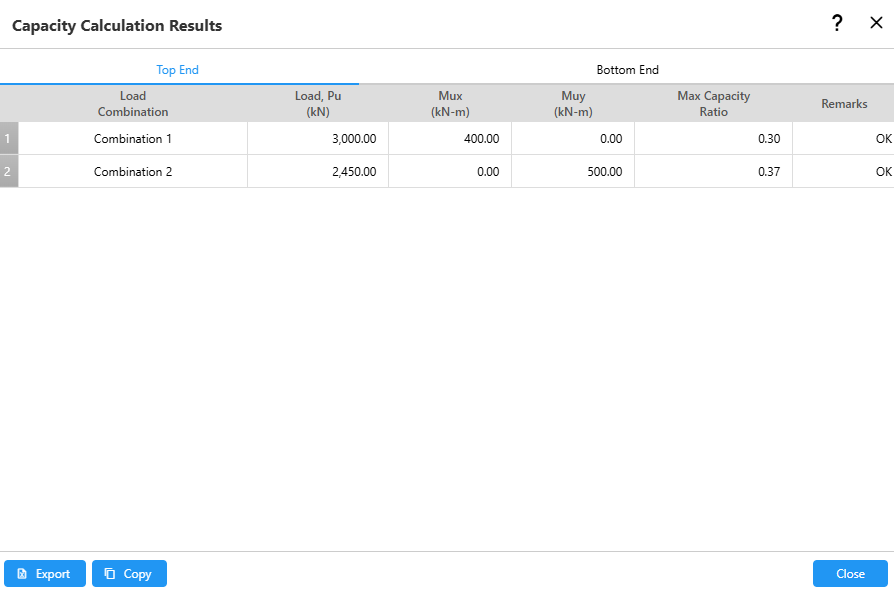Select the Combination 2 cell
This screenshot has width=894, height=597.
(x=133, y=172)
